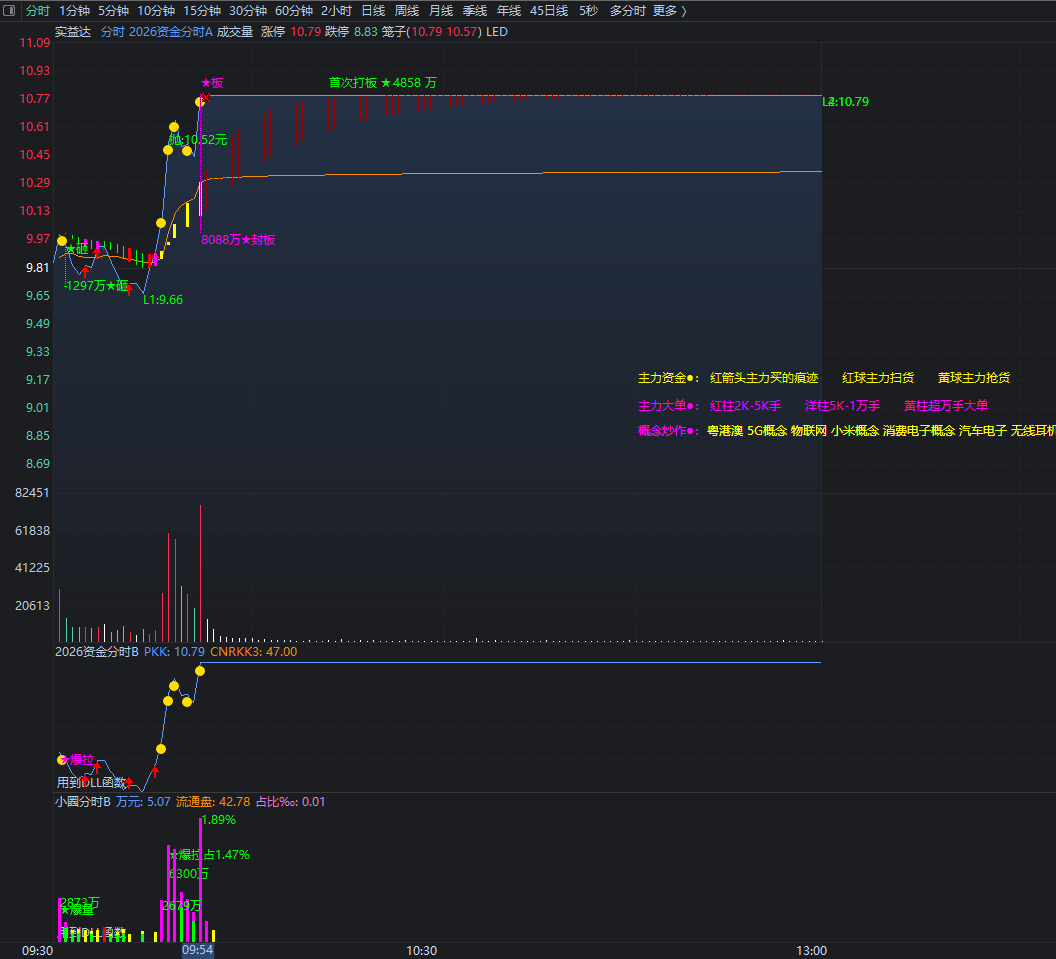Select the 30分钟 timeframe tab

[248, 11]
